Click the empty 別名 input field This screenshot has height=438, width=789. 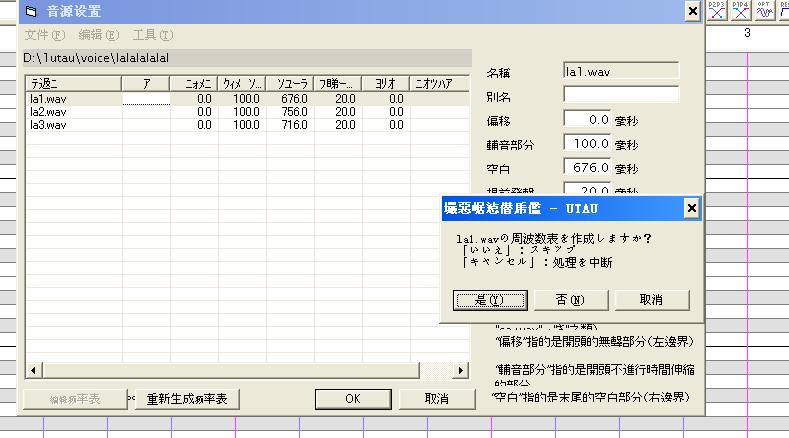[621, 95]
